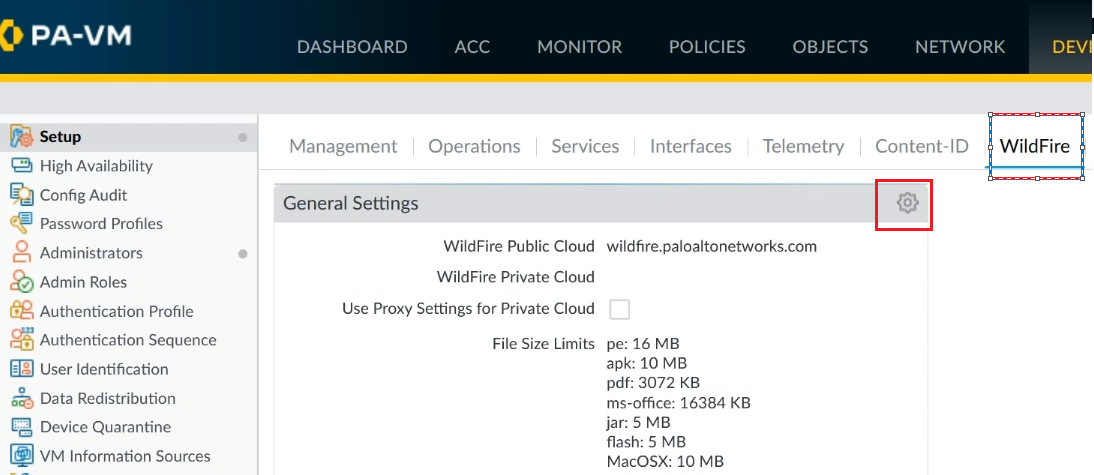Click the Setup sidebar icon
The height and width of the screenshot is (475, 1094).
tap(22, 137)
